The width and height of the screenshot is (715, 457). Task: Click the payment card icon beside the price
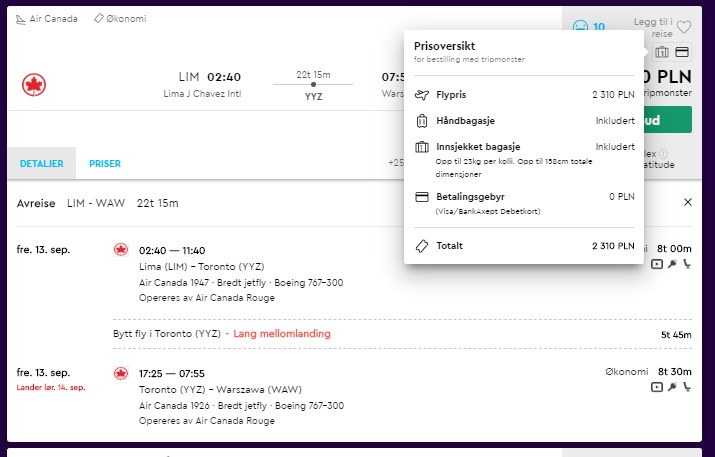pos(682,52)
